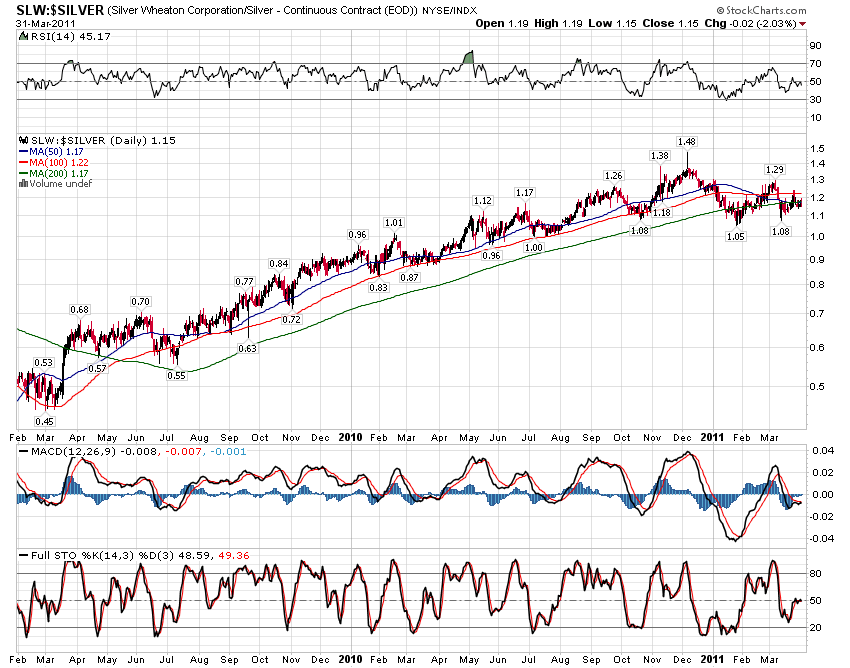Click the 1.26 price label

(614, 176)
